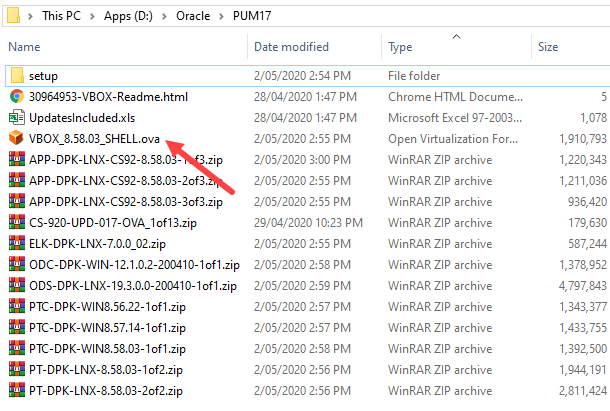610x411 pixels.
Task: Select the setup folder name
Action: click(43, 76)
